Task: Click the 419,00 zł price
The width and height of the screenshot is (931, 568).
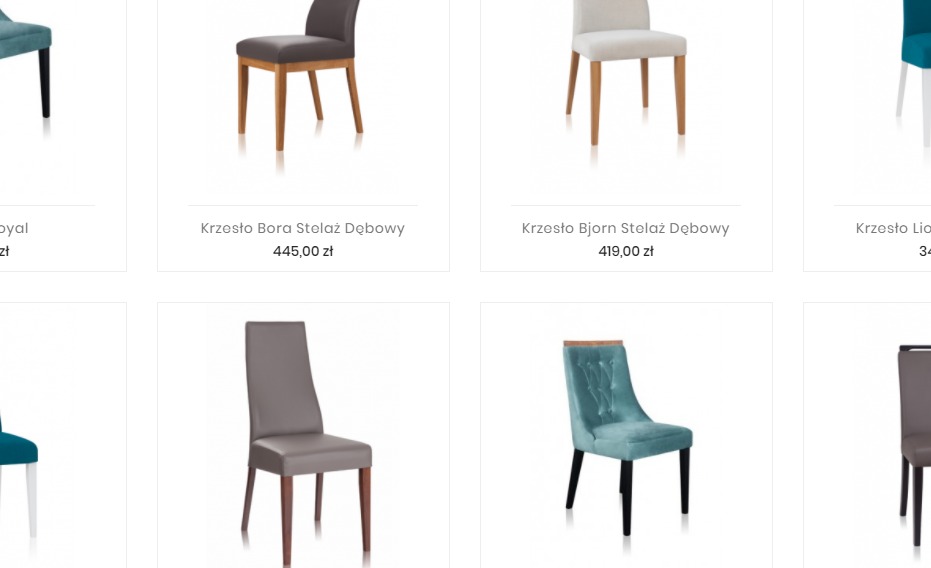Action: point(626,252)
